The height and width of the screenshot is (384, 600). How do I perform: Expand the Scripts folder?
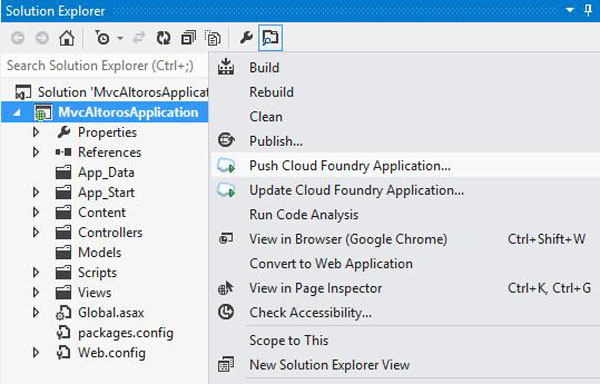click(36, 272)
